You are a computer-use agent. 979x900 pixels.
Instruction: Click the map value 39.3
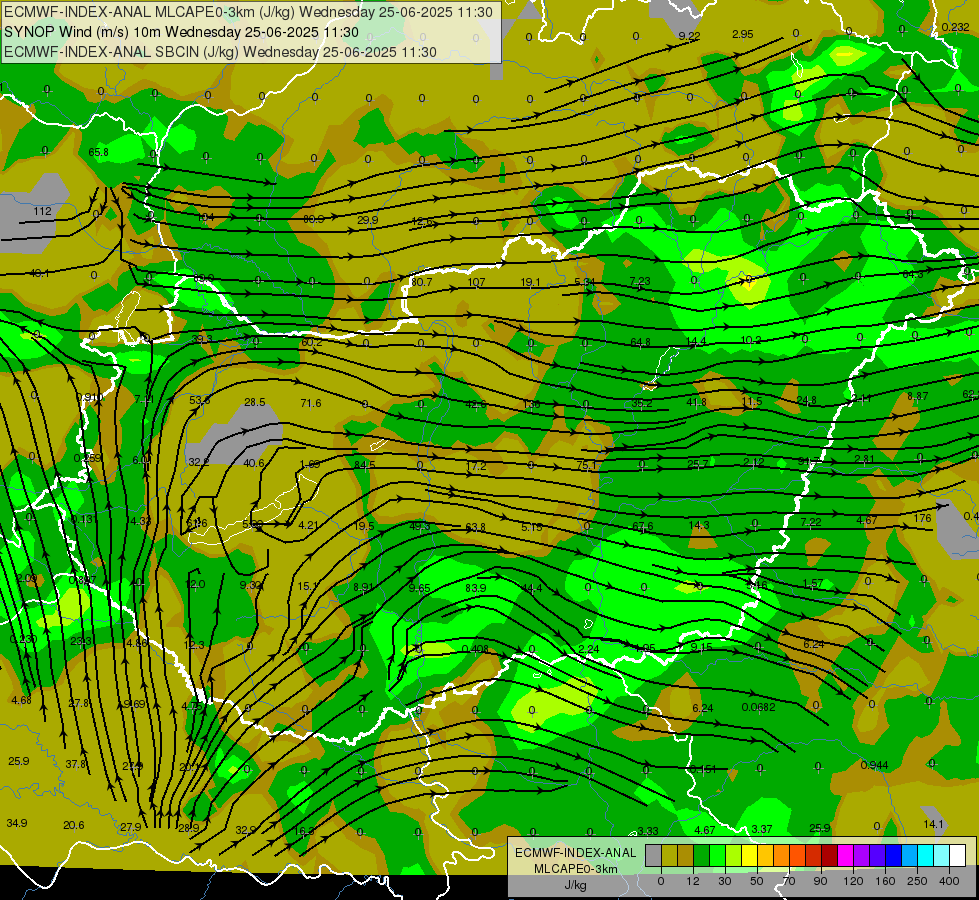[202, 339]
